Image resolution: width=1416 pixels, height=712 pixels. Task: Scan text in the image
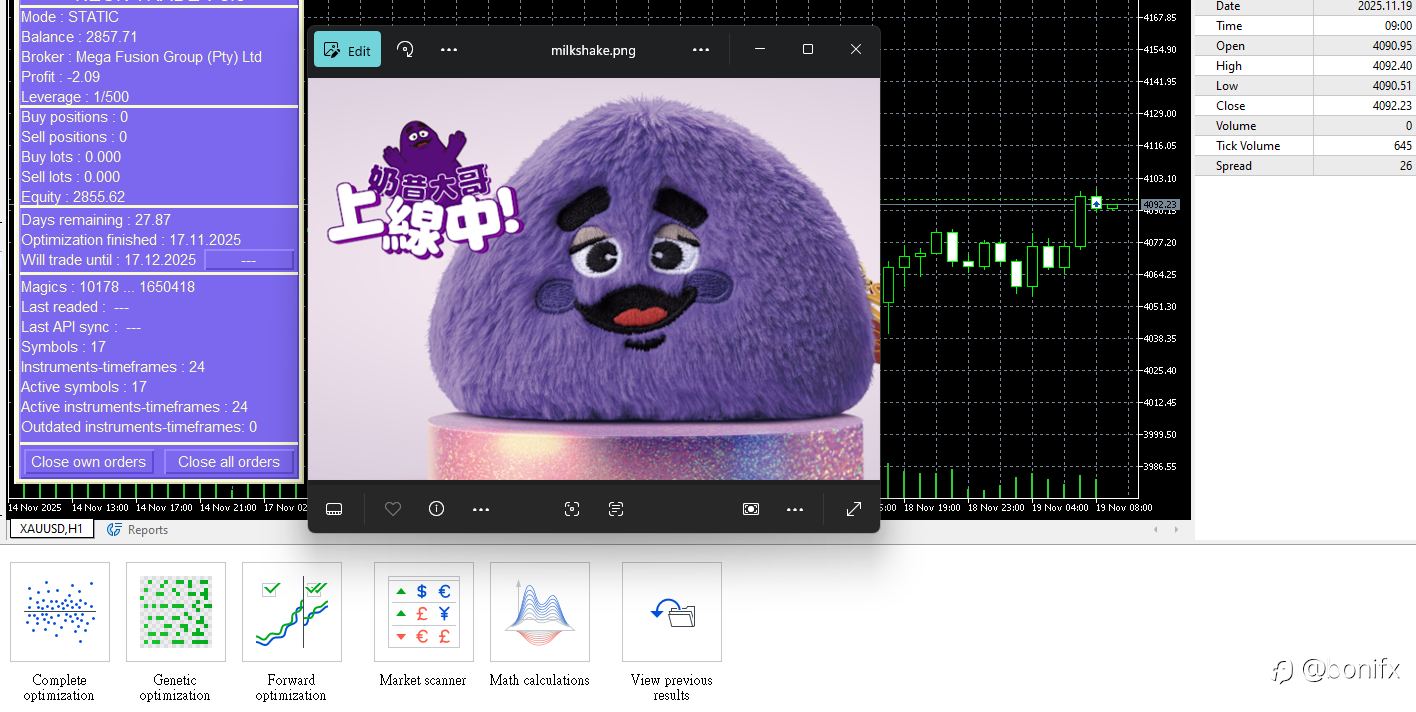tap(616, 509)
